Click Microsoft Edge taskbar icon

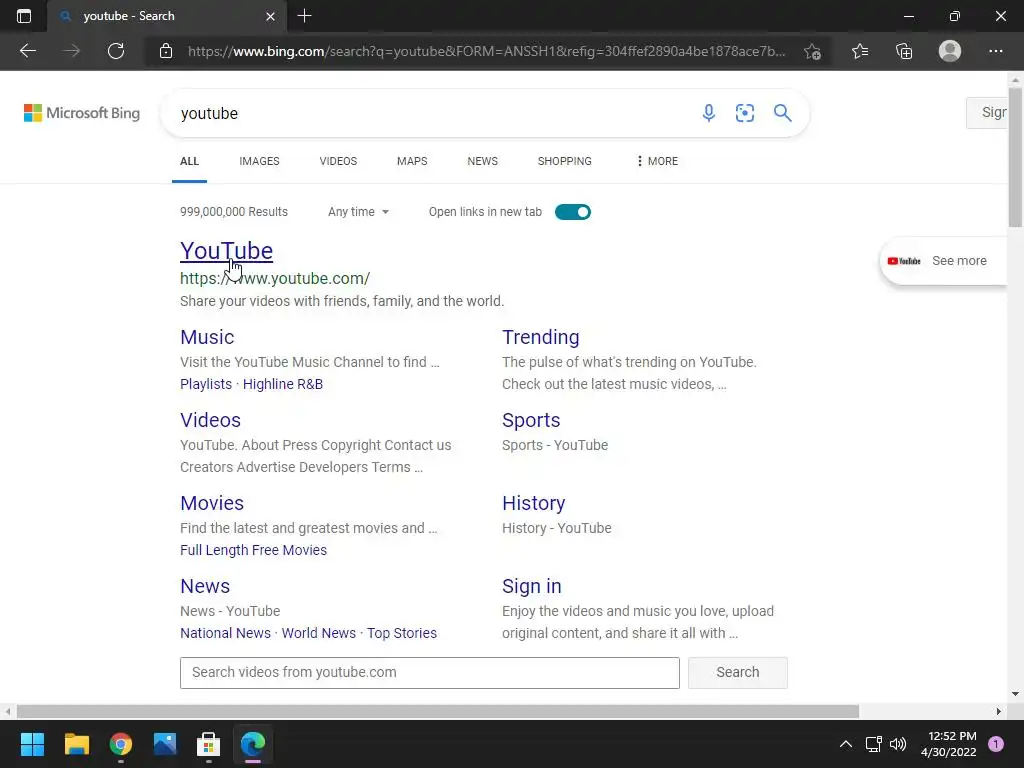(253, 744)
